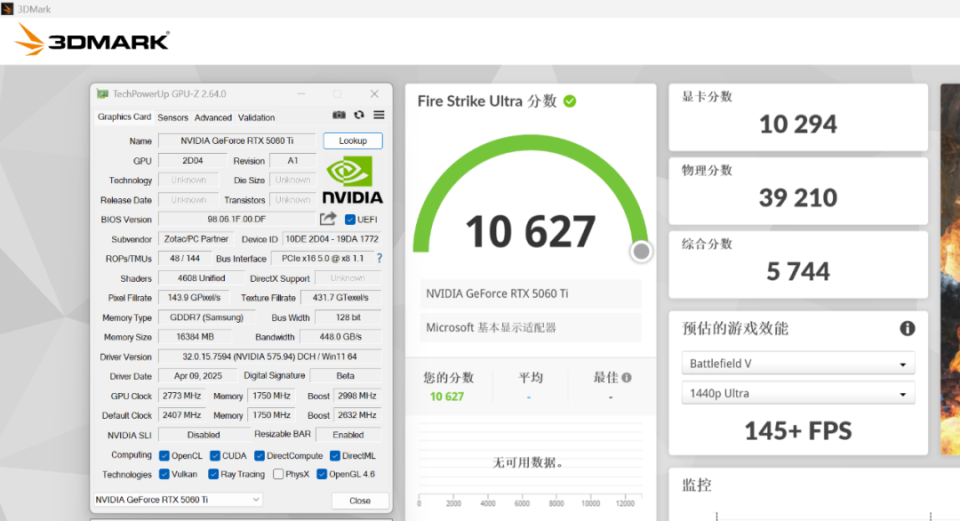This screenshot has width=960, height=521.
Task: Click the Shaders value 4608 Unified
Action: point(201,278)
